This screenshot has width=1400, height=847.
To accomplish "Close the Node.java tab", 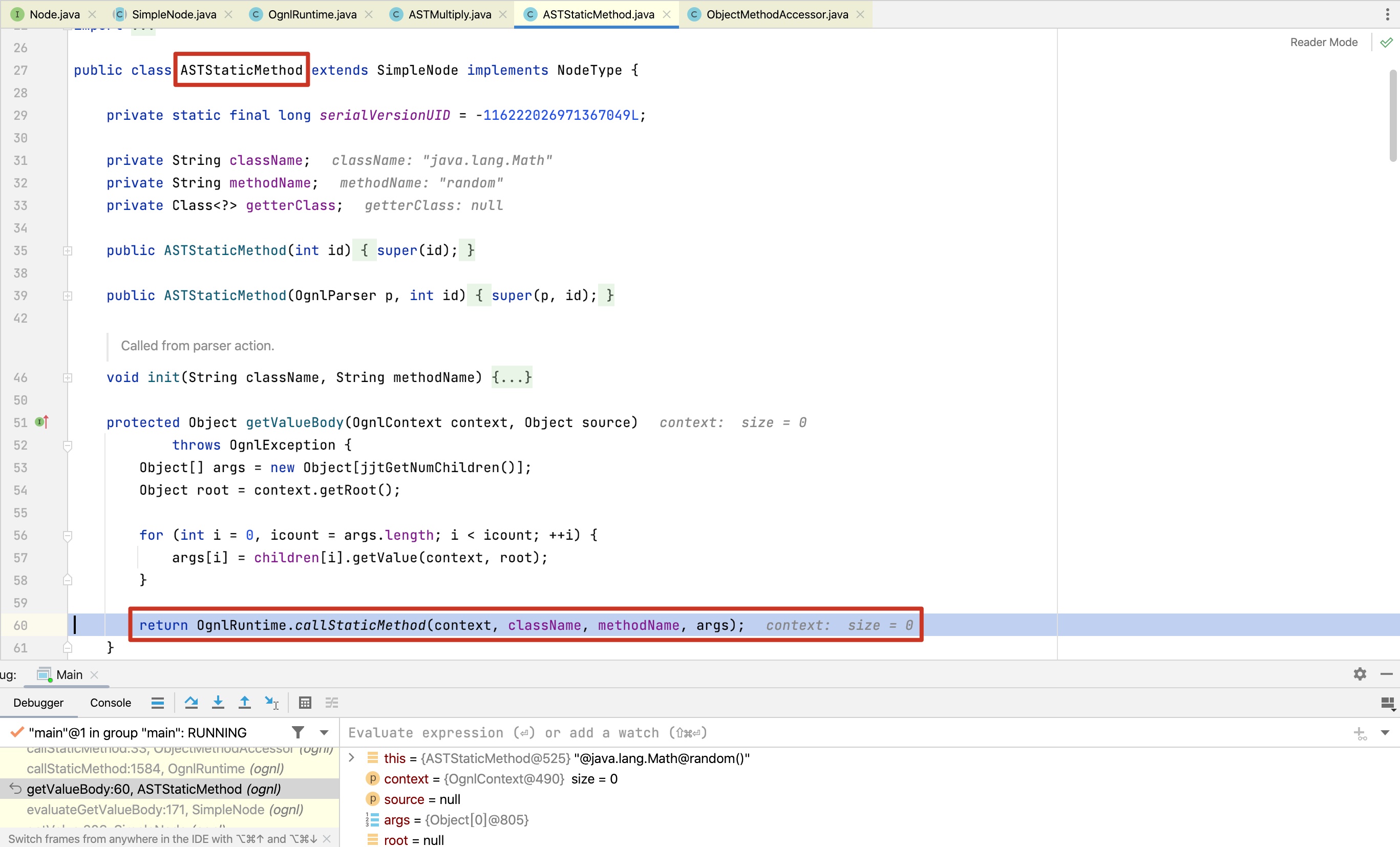I will [93, 14].
